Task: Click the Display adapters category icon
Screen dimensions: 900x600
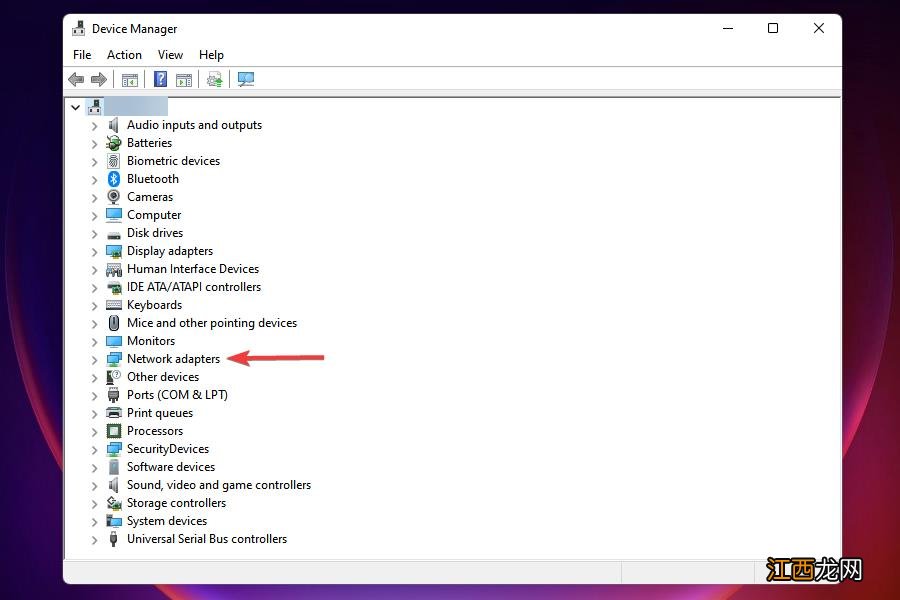Action: tap(111, 251)
